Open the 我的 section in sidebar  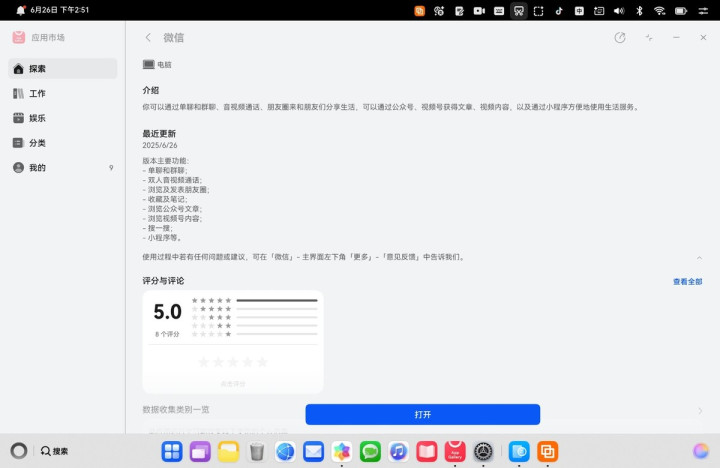tap(62, 168)
